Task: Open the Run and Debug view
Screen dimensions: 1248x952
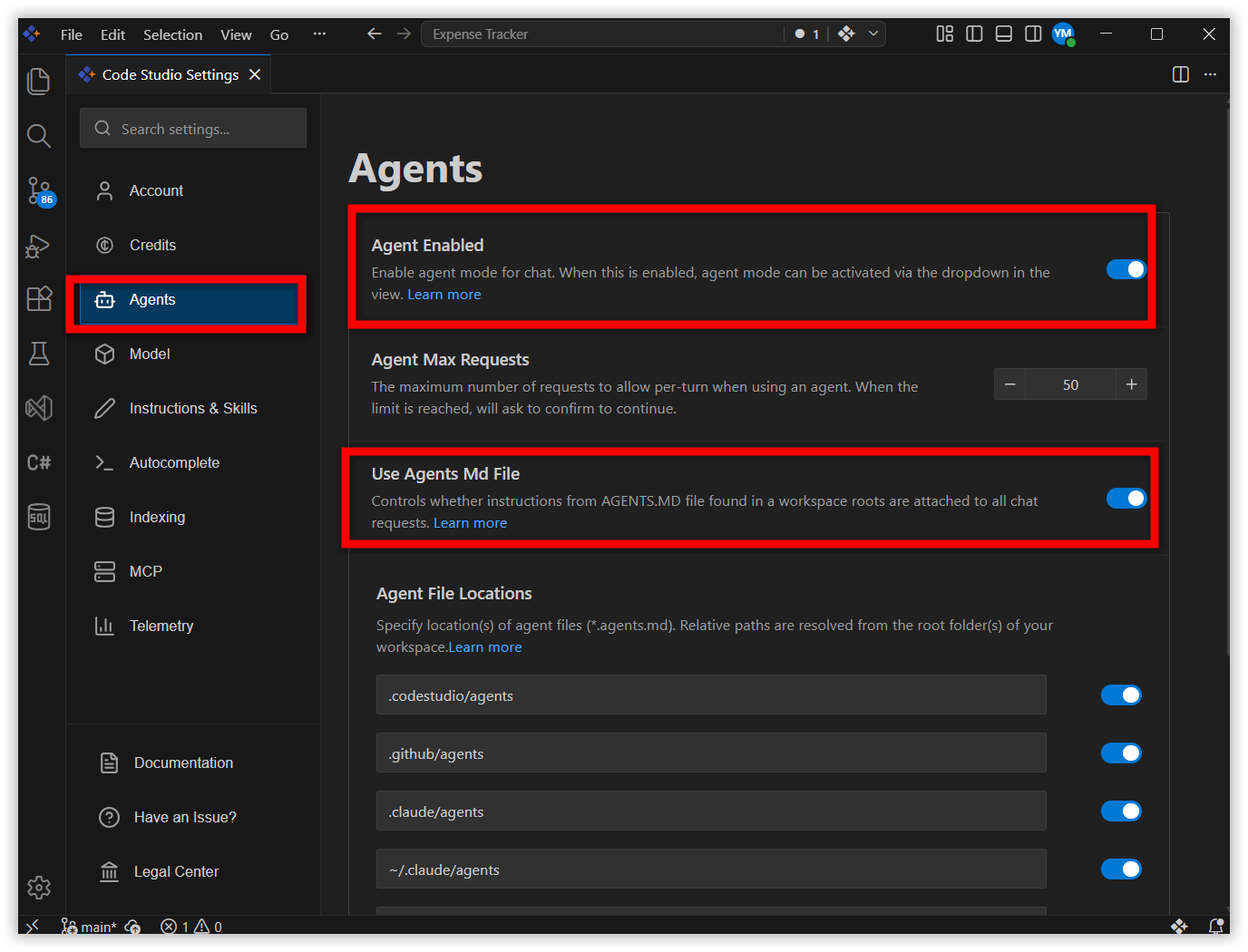Action: 38,246
